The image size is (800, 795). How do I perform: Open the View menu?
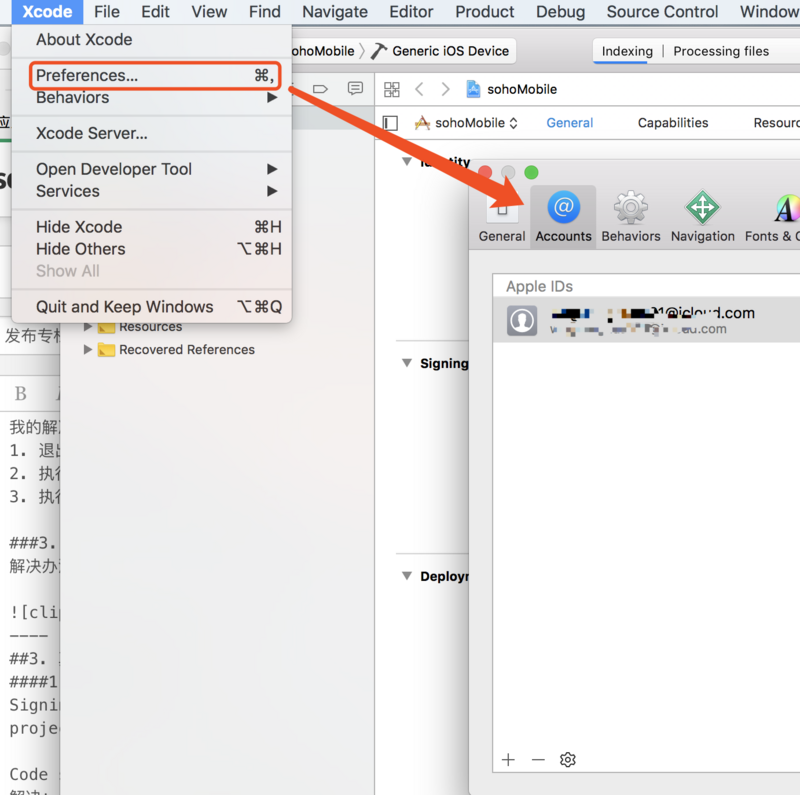pyautogui.click(x=209, y=12)
